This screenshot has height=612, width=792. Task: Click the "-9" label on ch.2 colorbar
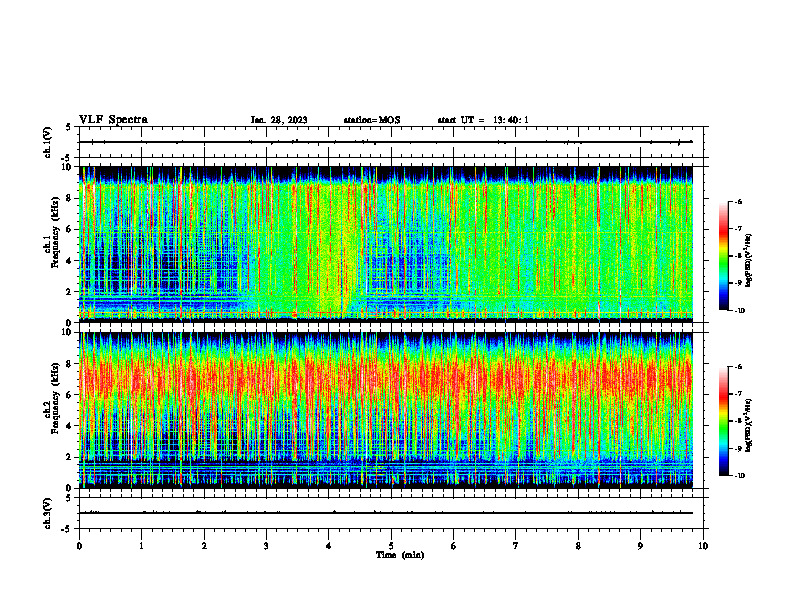[738, 448]
